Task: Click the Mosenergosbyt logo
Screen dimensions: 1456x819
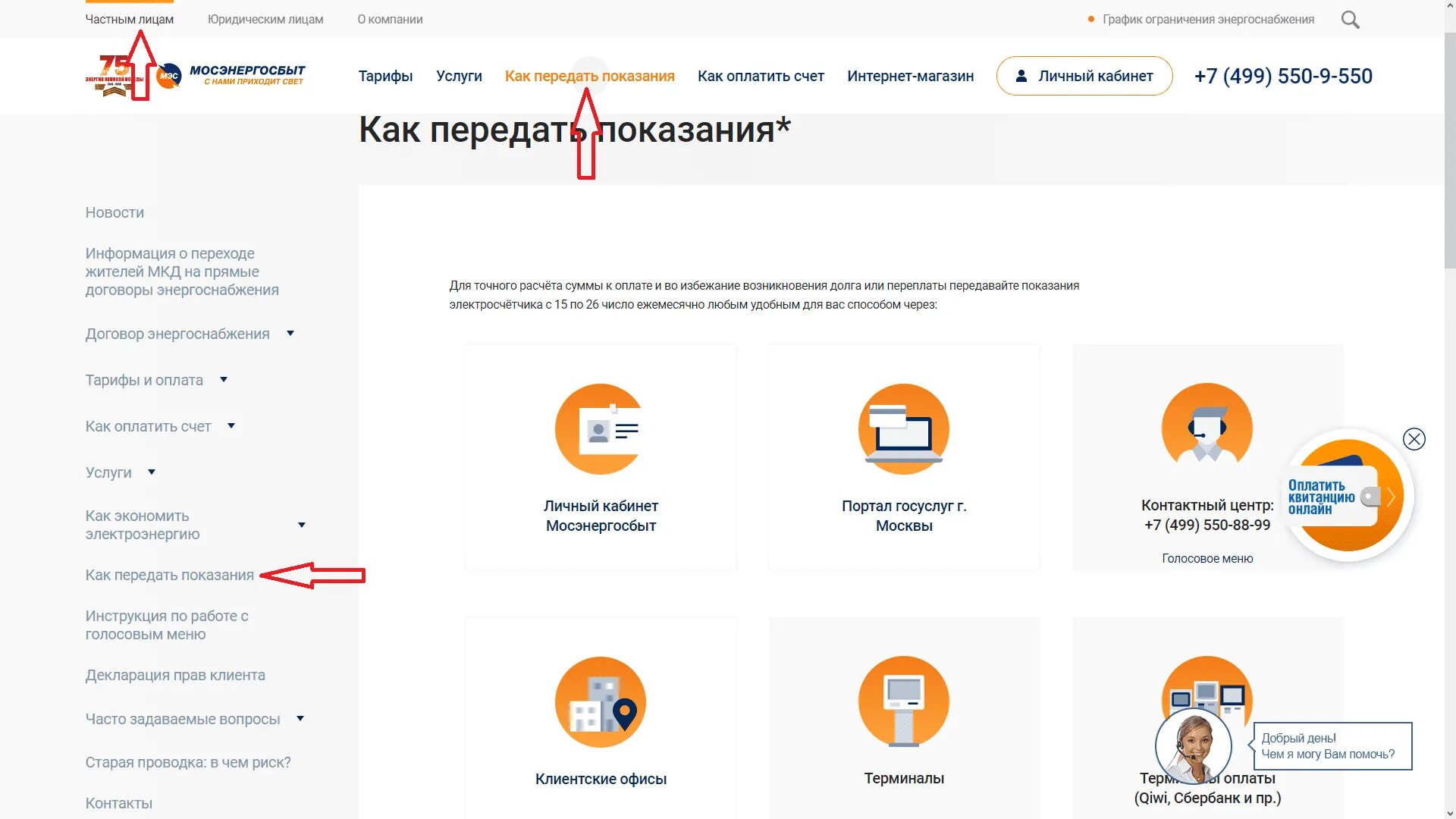Action: click(231, 75)
